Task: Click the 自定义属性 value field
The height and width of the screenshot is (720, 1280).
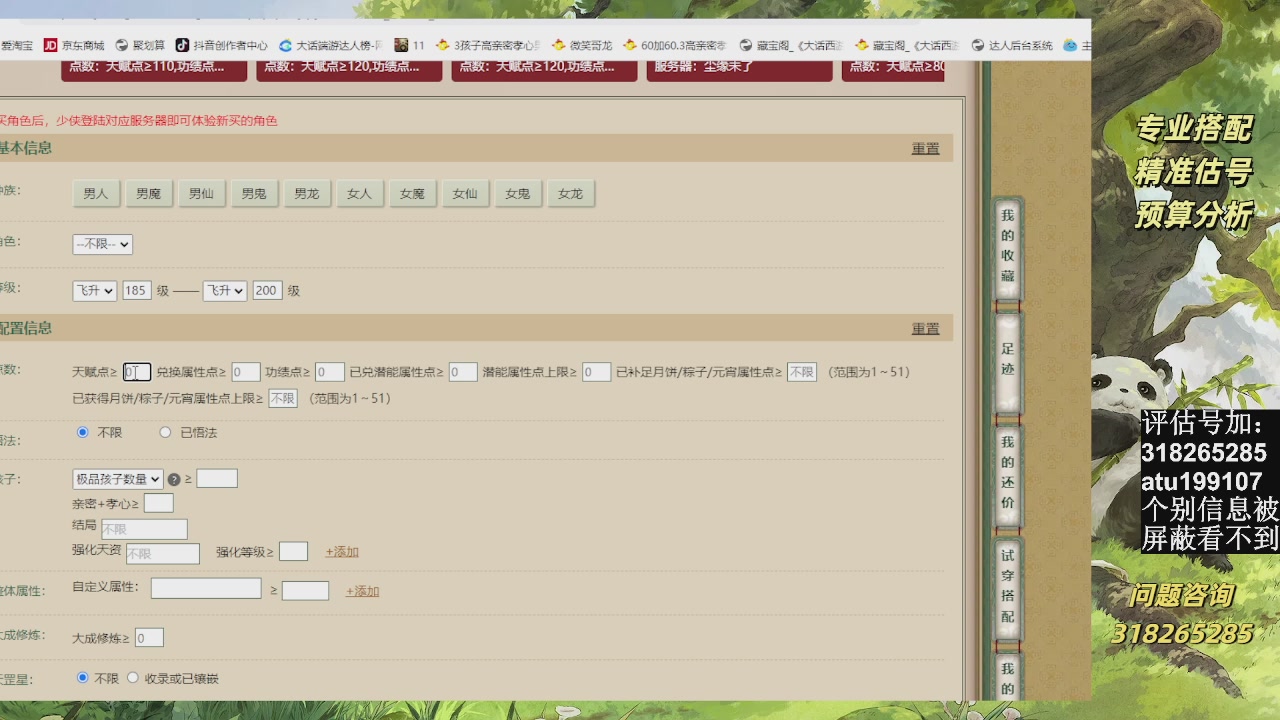Action: point(306,591)
